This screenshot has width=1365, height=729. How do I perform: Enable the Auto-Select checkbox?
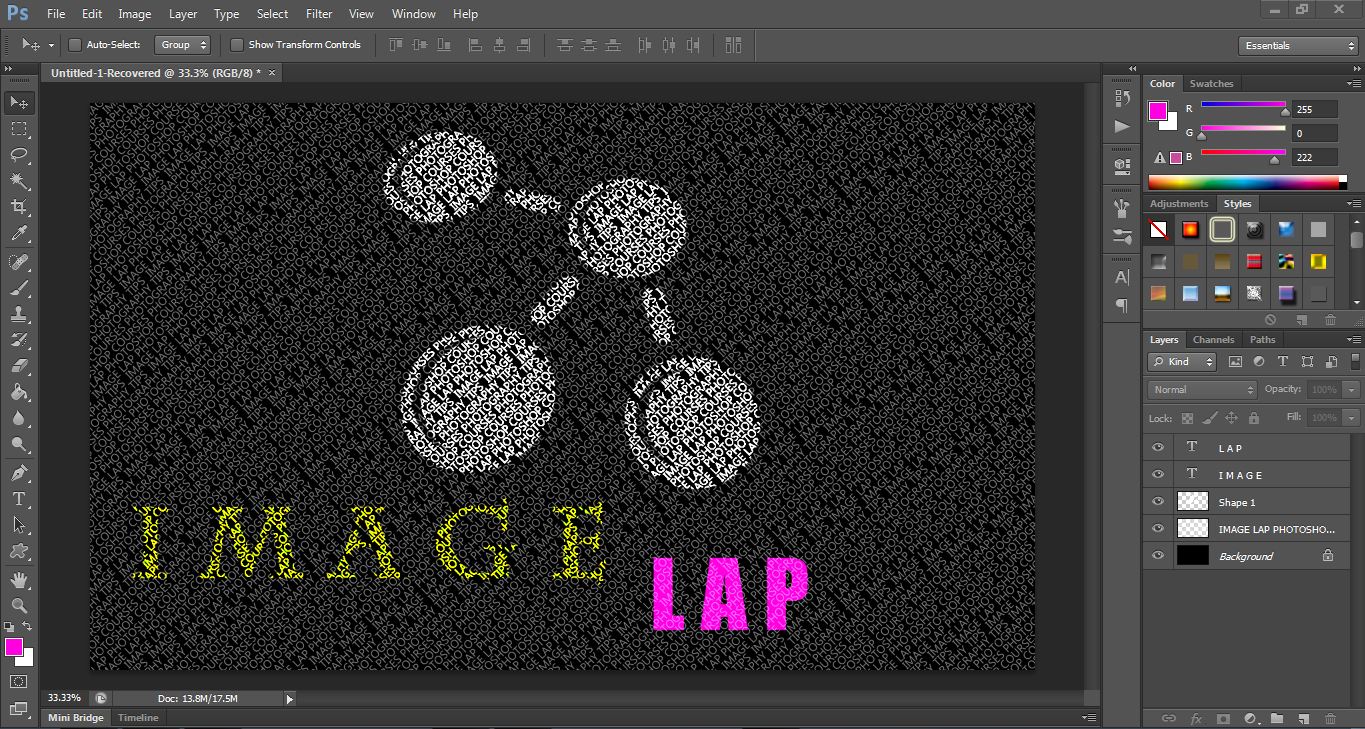point(75,45)
